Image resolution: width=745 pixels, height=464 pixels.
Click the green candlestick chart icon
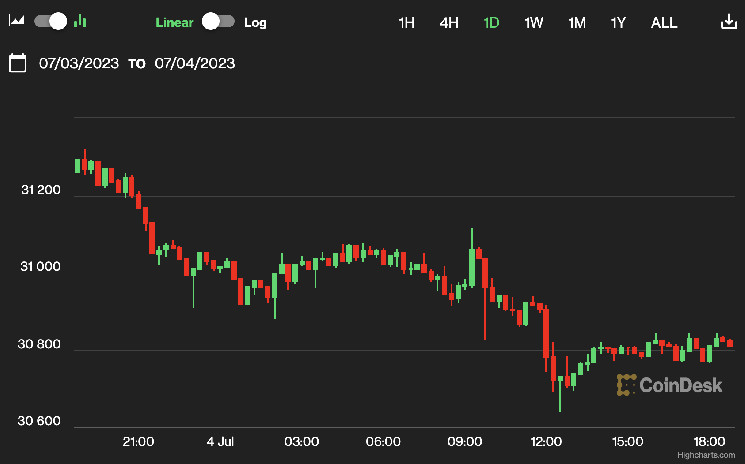[x=81, y=21]
